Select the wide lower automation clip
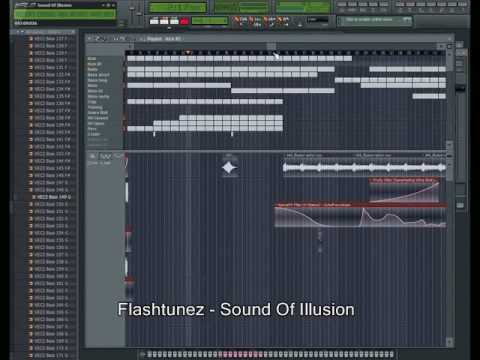 (x=360, y=215)
